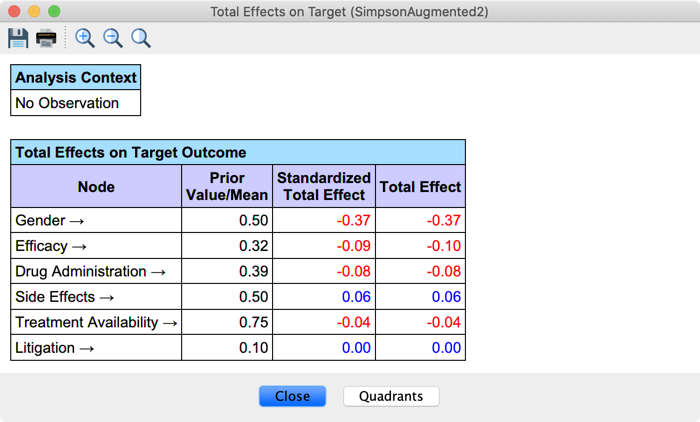
Task: Open the Quadrants view button
Action: click(x=391, y=396)
